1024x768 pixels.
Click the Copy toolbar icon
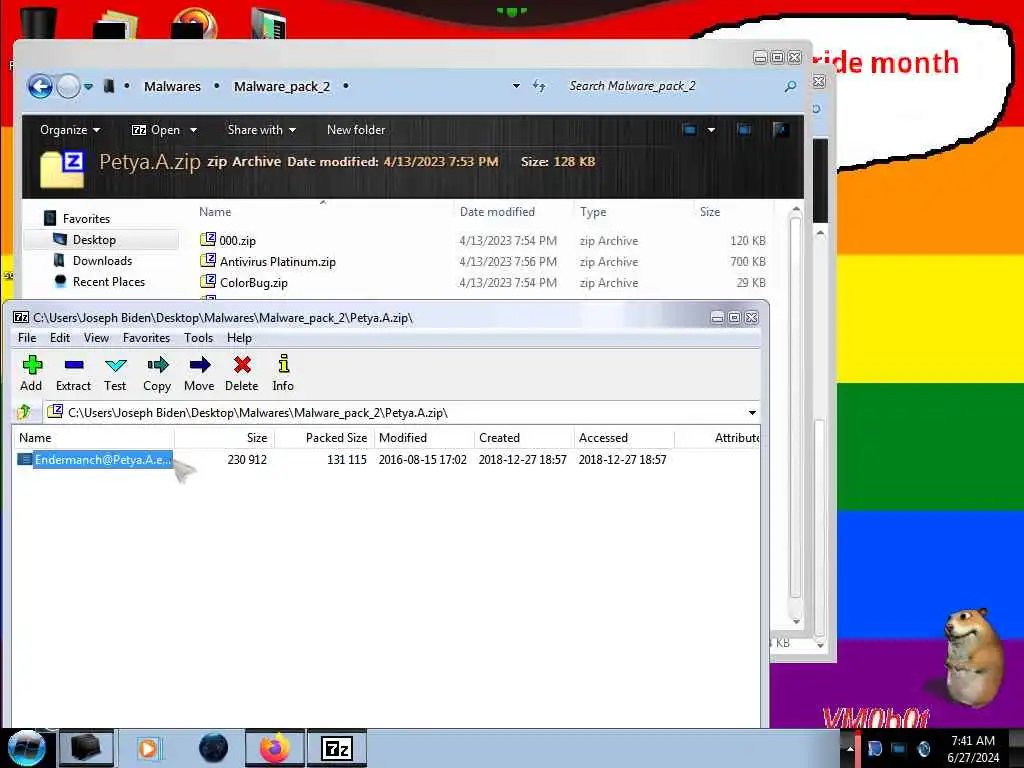click(157, 373)
